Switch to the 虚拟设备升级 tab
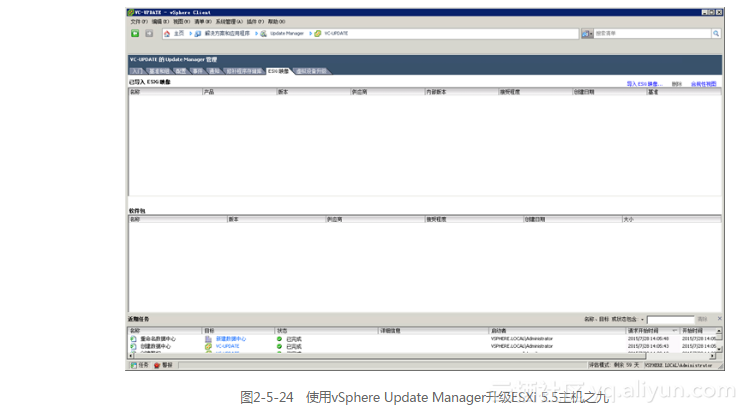Image resolution: width=747 pixels, height=414 pixels. point(311,71)
